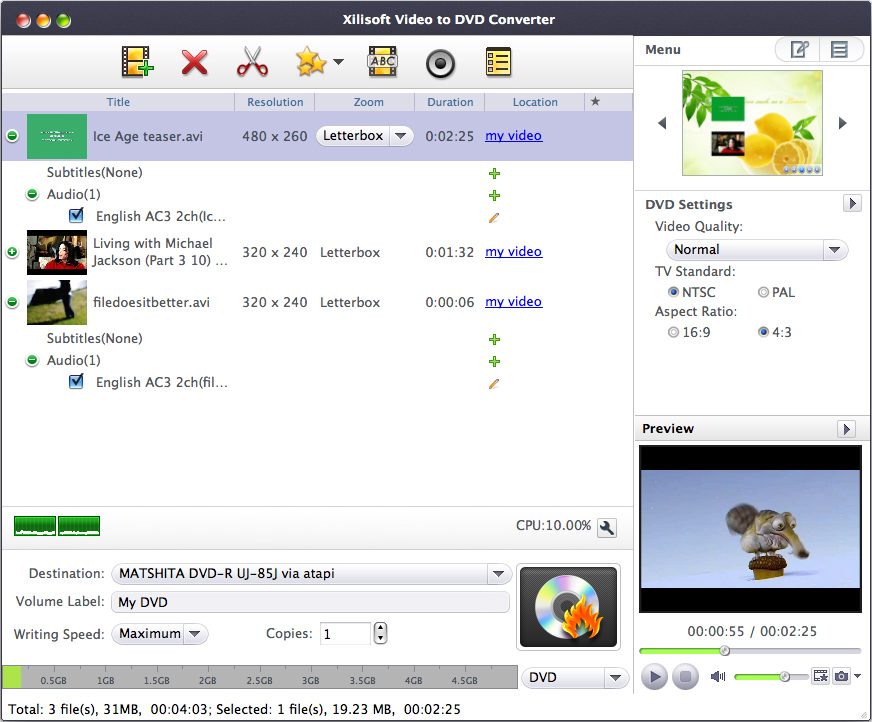Click pencil edit icon for Ice Age audio
872x722 pixels.
(494, 217)
